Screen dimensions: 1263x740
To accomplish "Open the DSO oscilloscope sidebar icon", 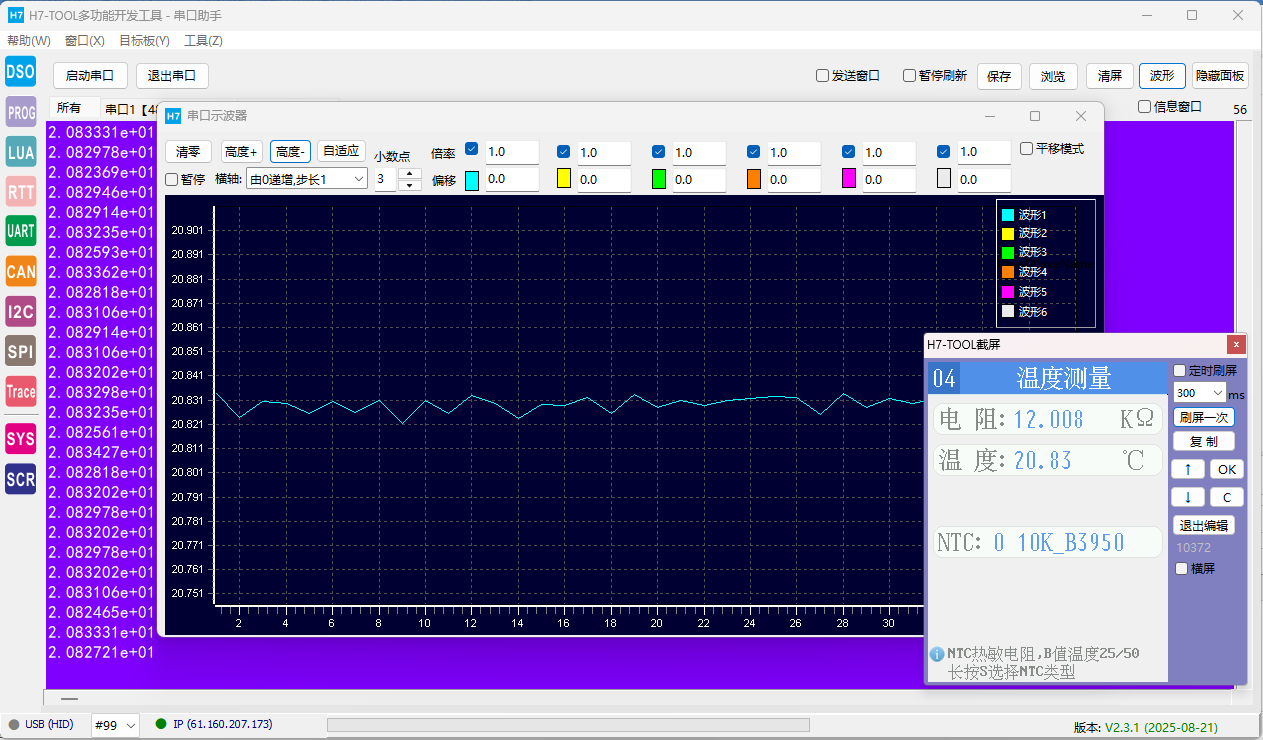I will click(x=20, y=71).
